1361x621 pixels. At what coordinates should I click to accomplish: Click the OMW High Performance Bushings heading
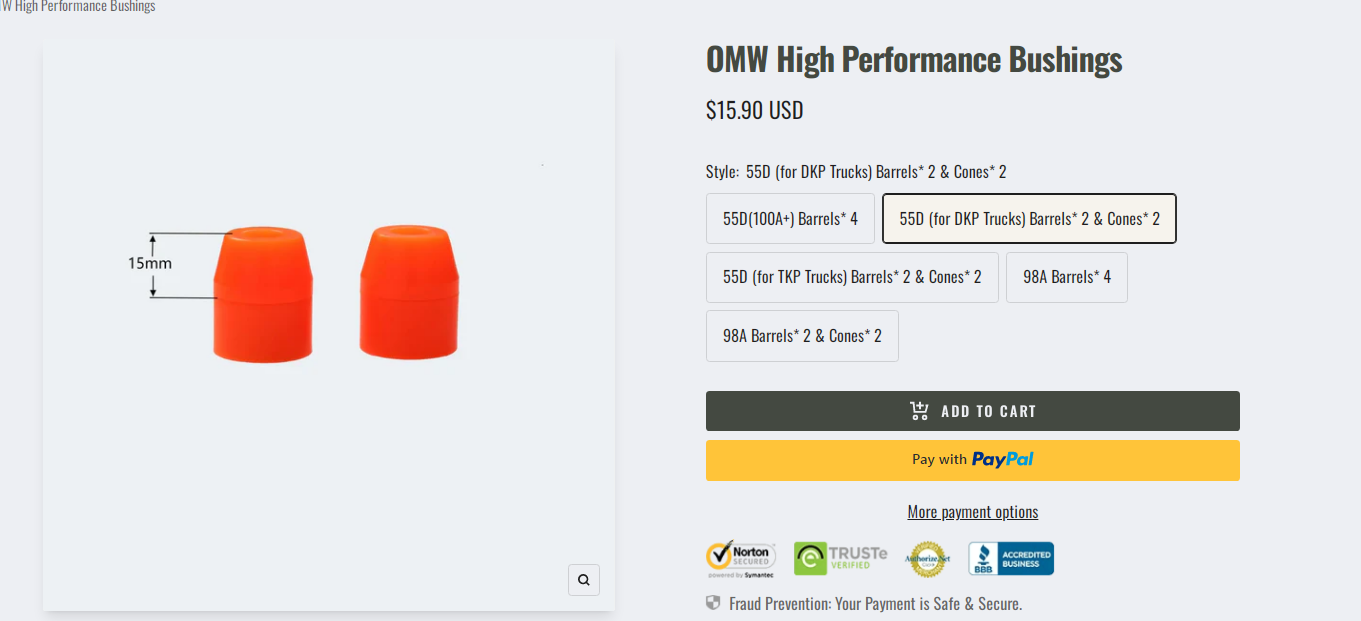pos(914,60)
